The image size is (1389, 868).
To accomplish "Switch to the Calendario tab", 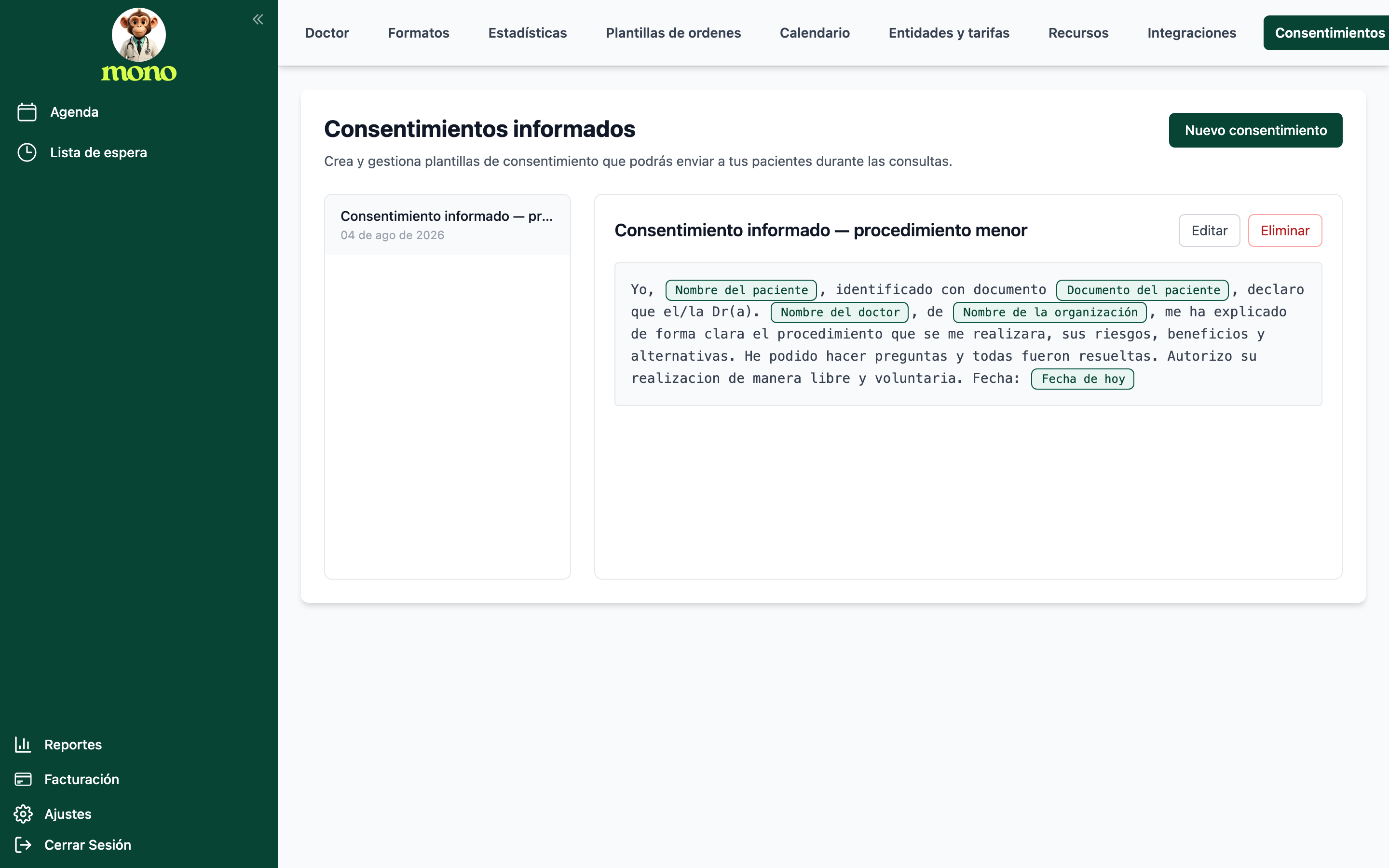I will pyautogui.click(x=815, y=33).
